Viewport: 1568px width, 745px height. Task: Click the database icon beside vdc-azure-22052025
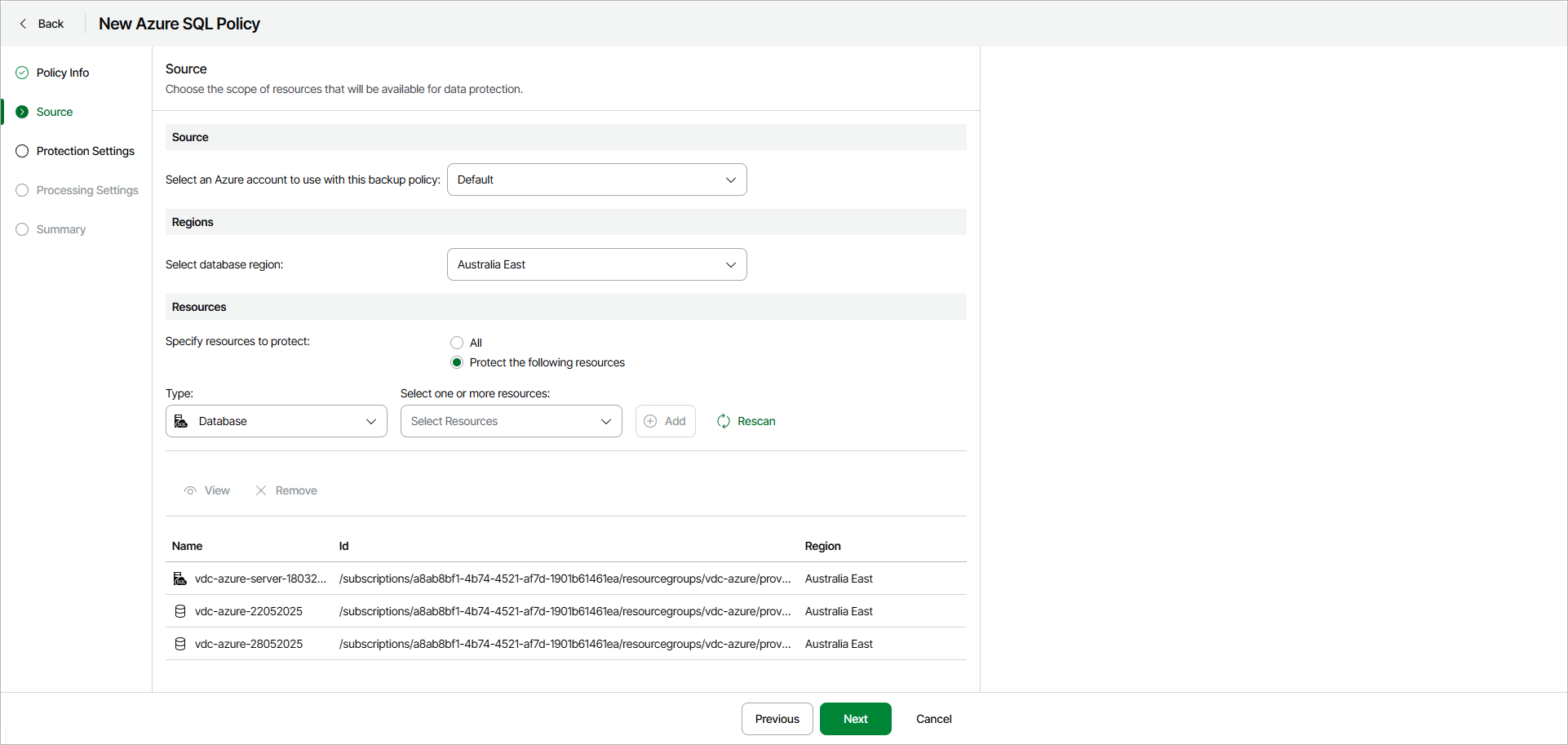pyautogui.click(x=180, y=611)
